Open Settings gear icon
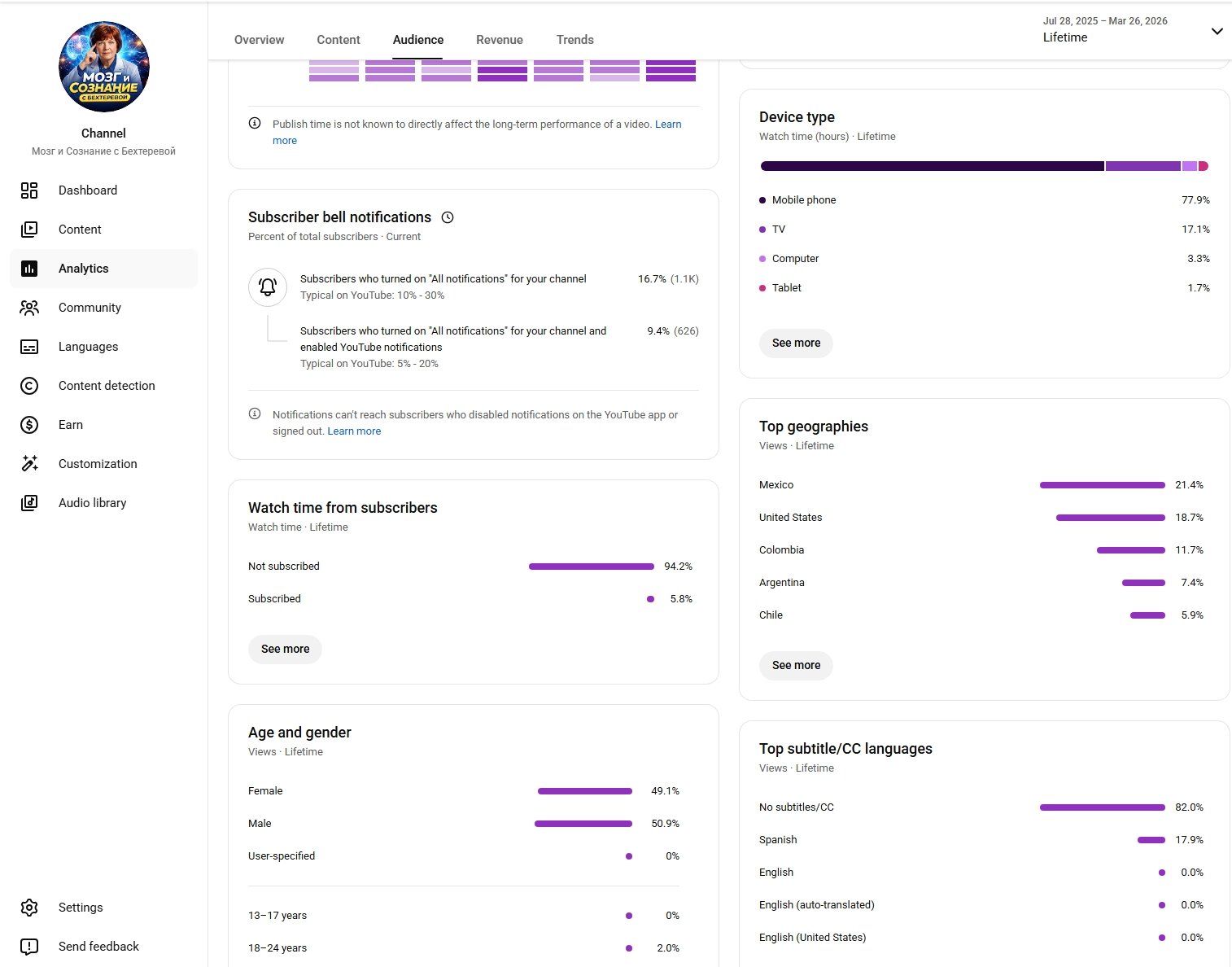Screen dimensions: 1232x967 coord(29,908)
